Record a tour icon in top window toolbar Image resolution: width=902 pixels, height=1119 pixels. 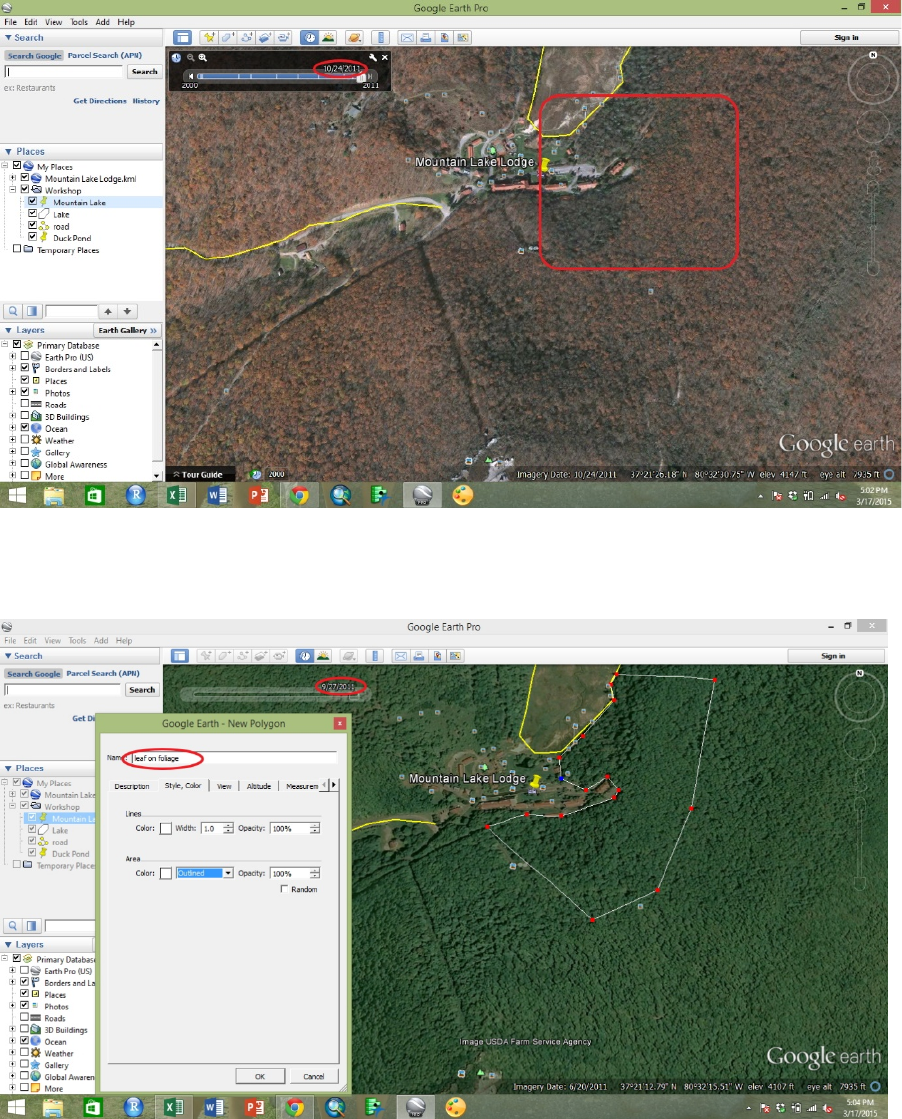[x=283, y=38]
